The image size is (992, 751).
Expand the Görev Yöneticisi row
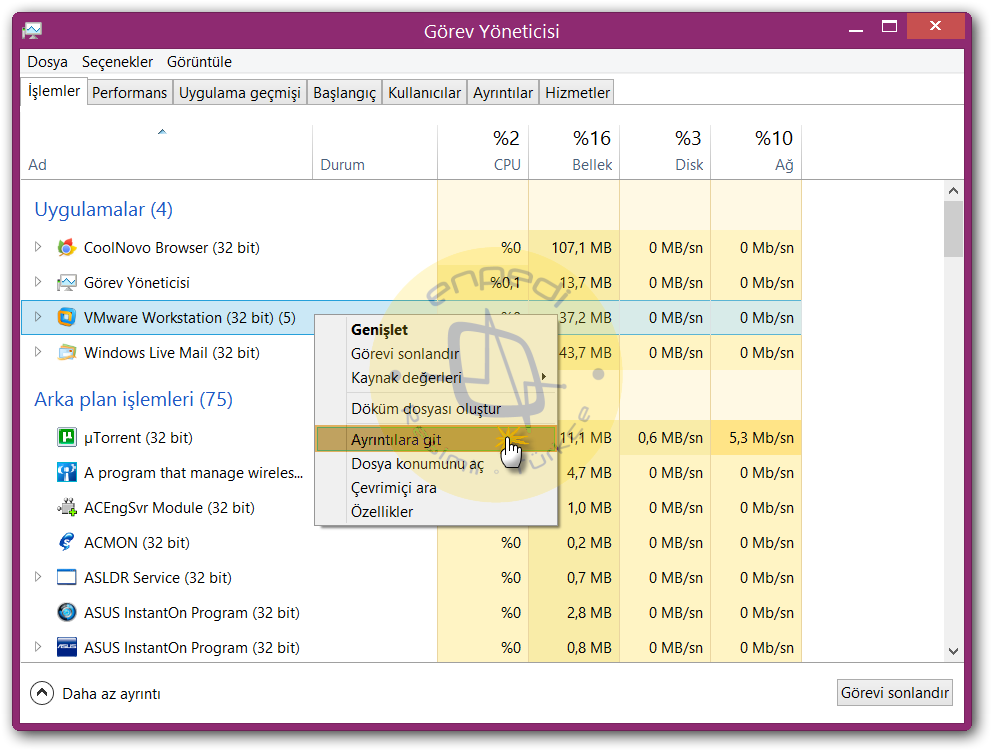[38, 282]
